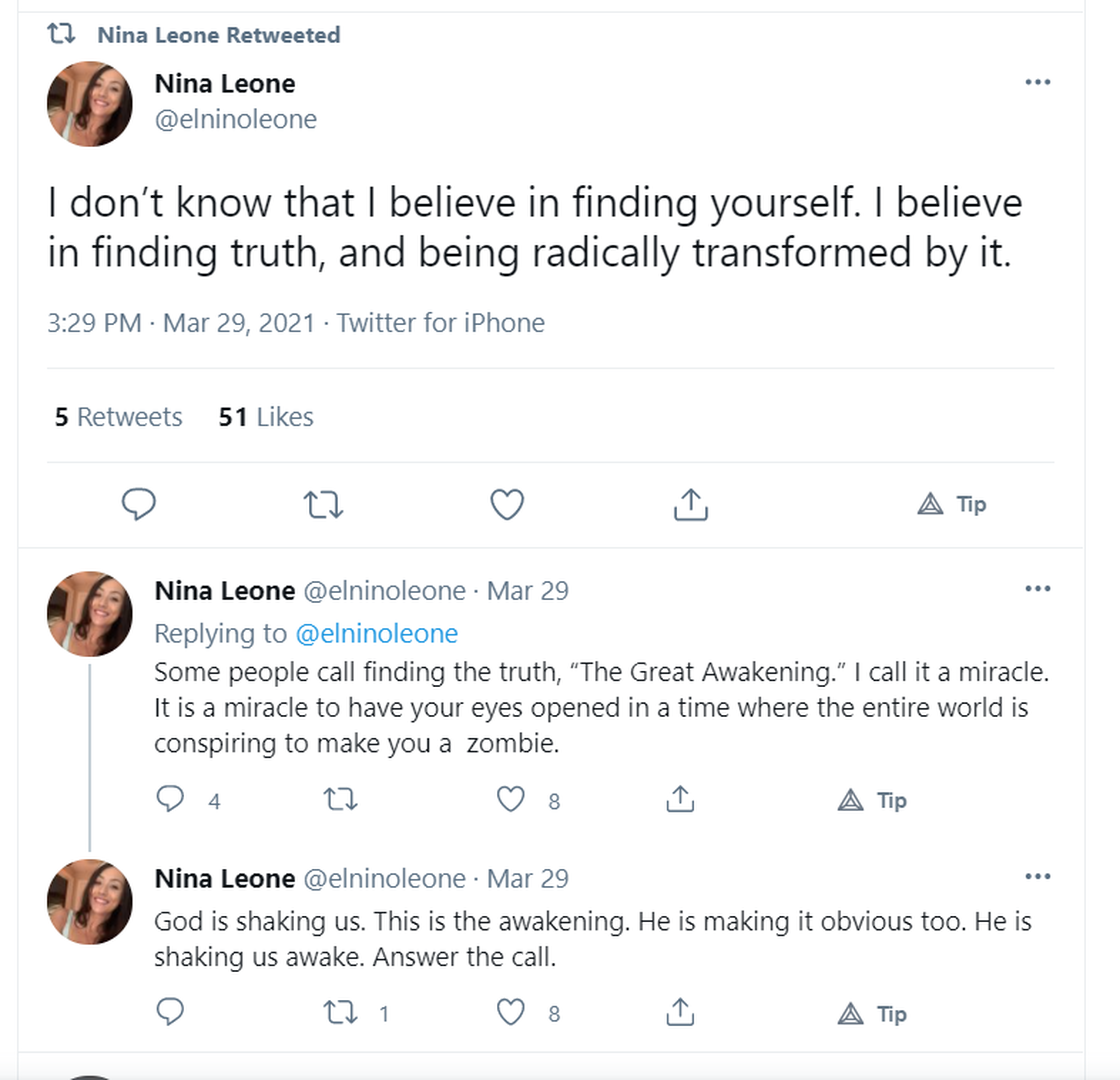
Task: Open more options for "God is shaking us" reply
Action: tap(1038, 877)
